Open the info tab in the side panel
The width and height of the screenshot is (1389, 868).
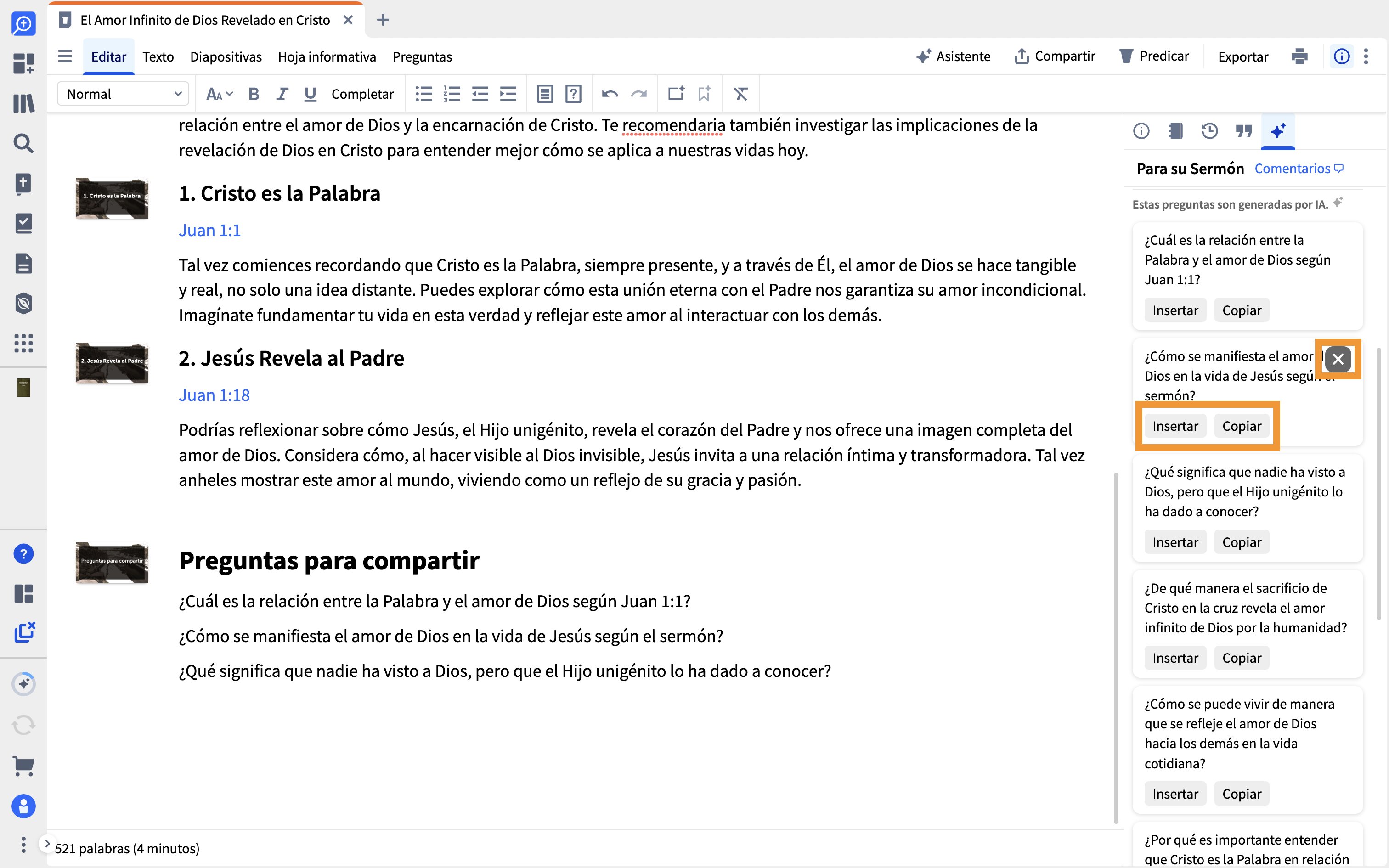pyautogui.click(x=1141, y=131)
